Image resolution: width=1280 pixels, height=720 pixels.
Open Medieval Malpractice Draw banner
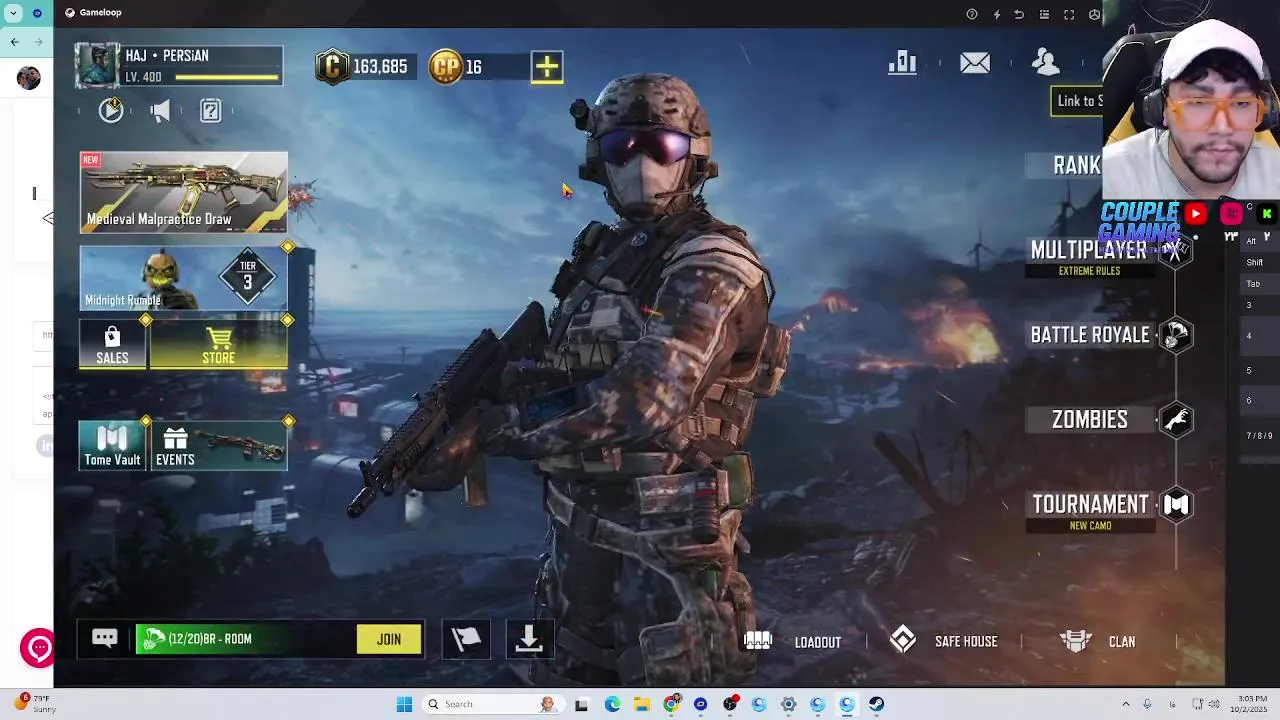tap(184, 193)
